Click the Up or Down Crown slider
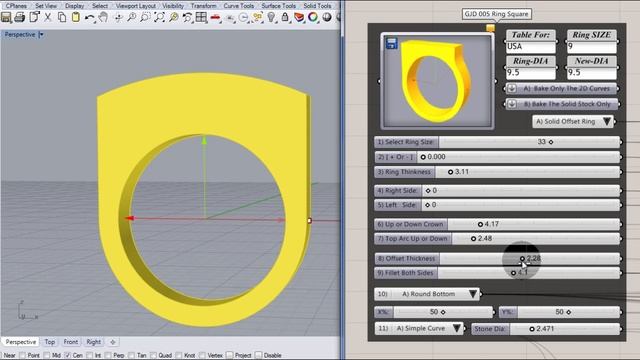 (x=498, y=224)
